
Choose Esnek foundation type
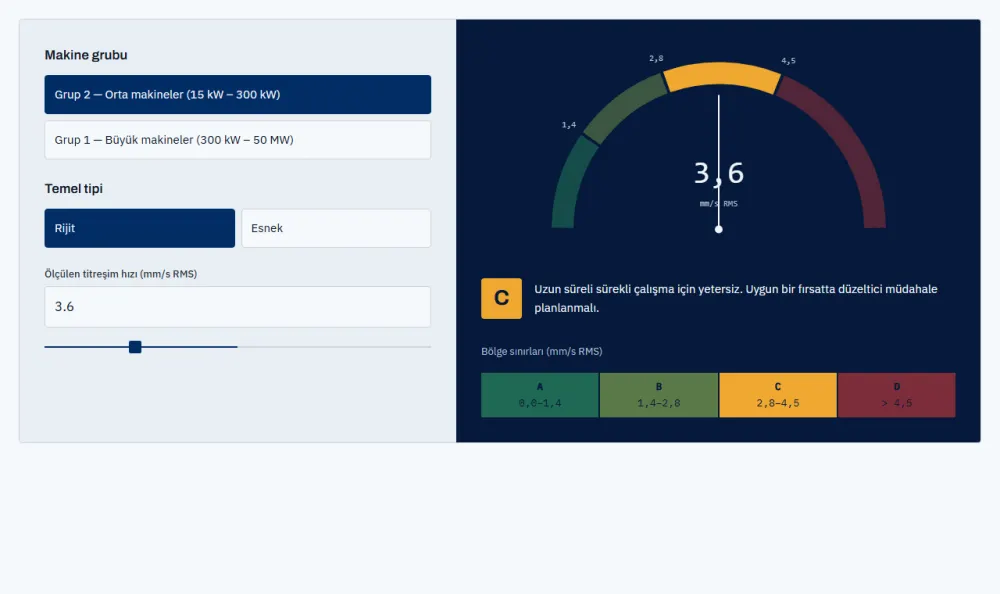click(336, 228)
